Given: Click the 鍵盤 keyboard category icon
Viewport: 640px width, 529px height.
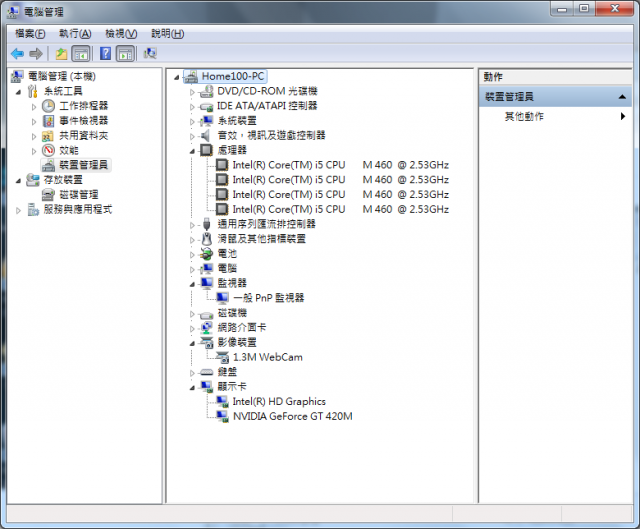Looking at the screenshot, I should pyautogui.click(x=207, y=372).
